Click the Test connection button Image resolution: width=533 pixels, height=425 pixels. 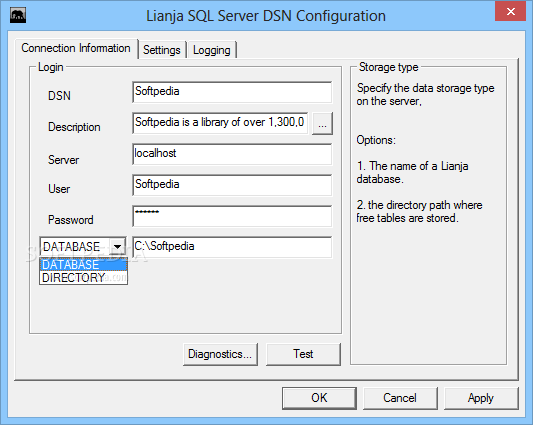click(x=303, y=354)
